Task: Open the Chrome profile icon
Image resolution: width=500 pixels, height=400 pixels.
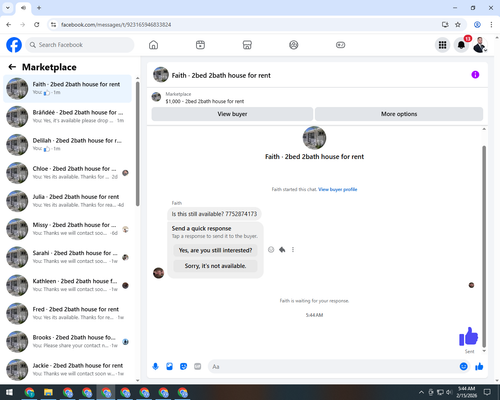Action: click(477, 25)
